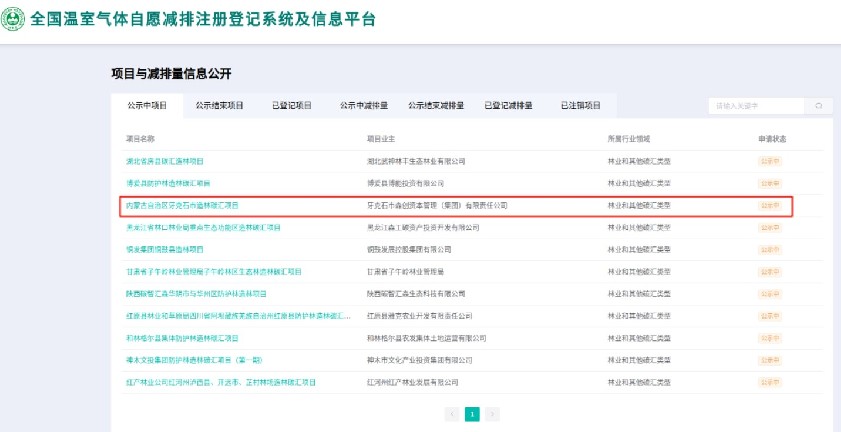The image size is (841, 432).
Task: Switch to the 公示中减排量 tab
Action: 364,105
